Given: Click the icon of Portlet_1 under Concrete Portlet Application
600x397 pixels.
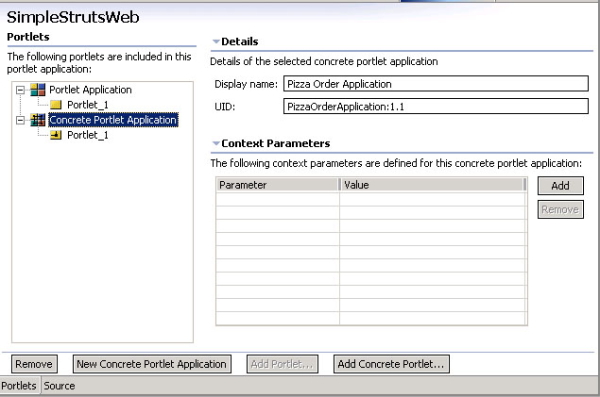Looking at the screenshot, I should [x=56, y=135].
